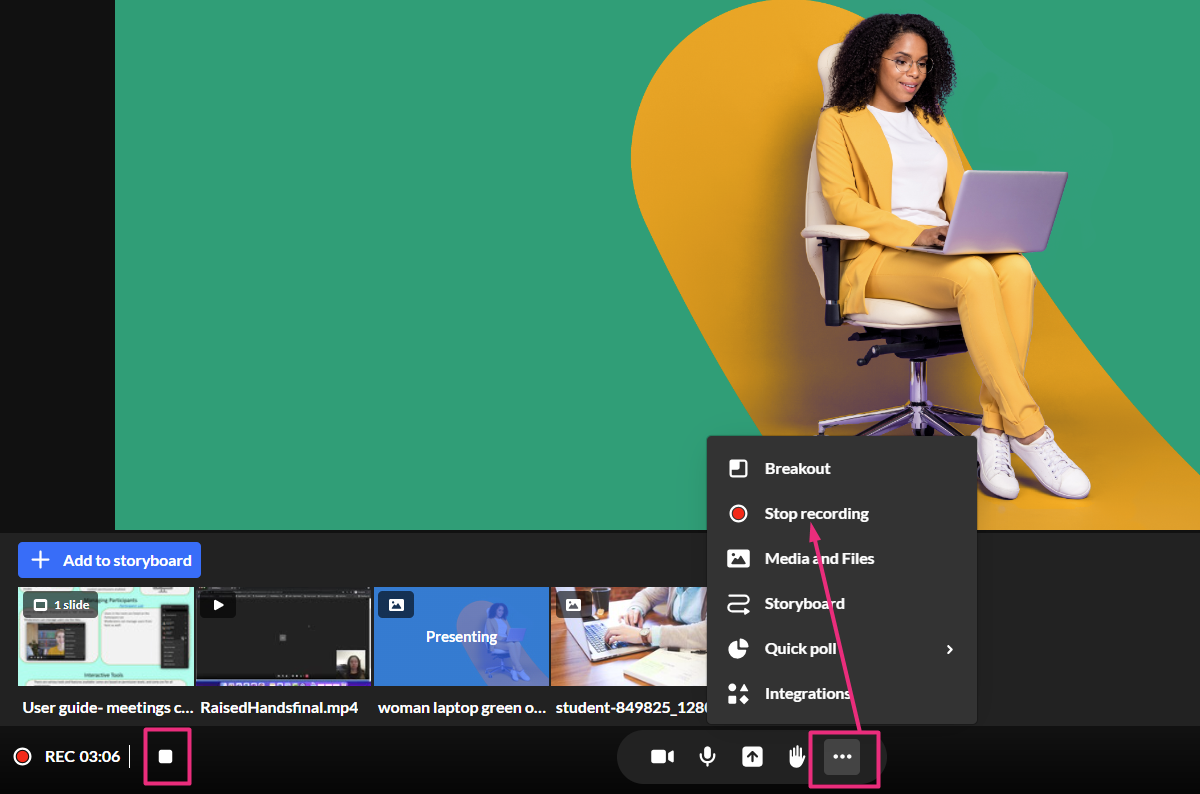Expand the Quick poll submenu arrow
This screenshot has width=1200, height=794.
pos(949,649)
